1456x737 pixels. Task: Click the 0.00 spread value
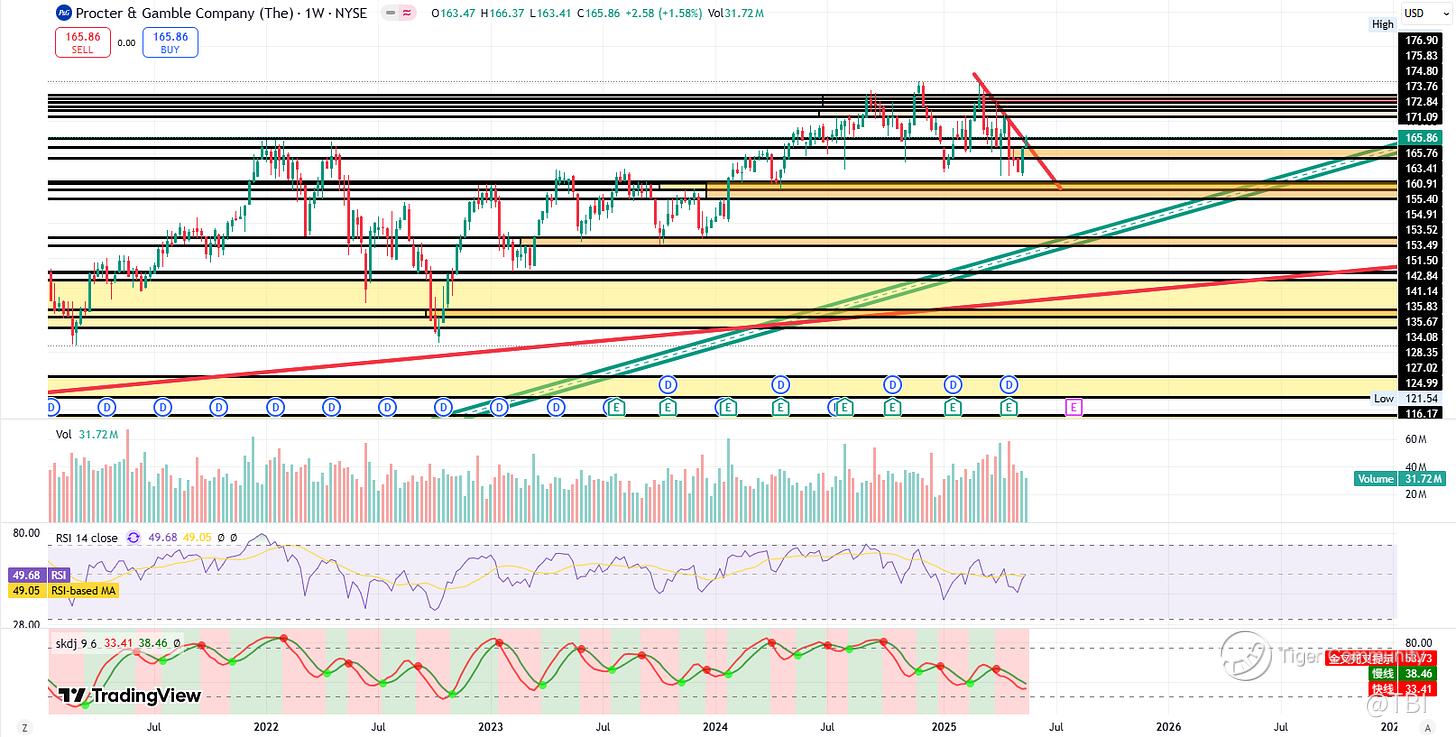coord(126,43)
